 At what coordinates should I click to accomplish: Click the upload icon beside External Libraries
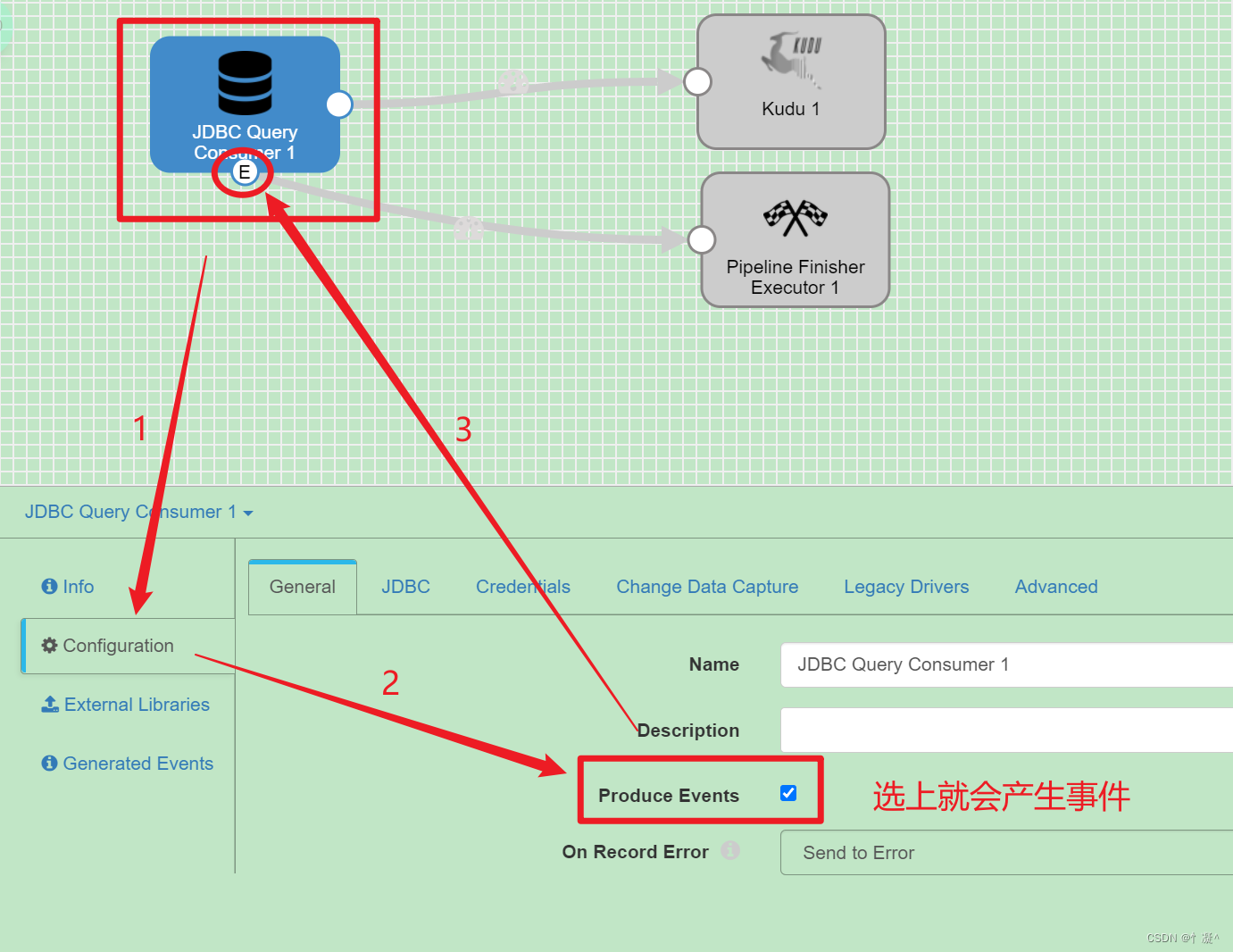tap(50, 705)
